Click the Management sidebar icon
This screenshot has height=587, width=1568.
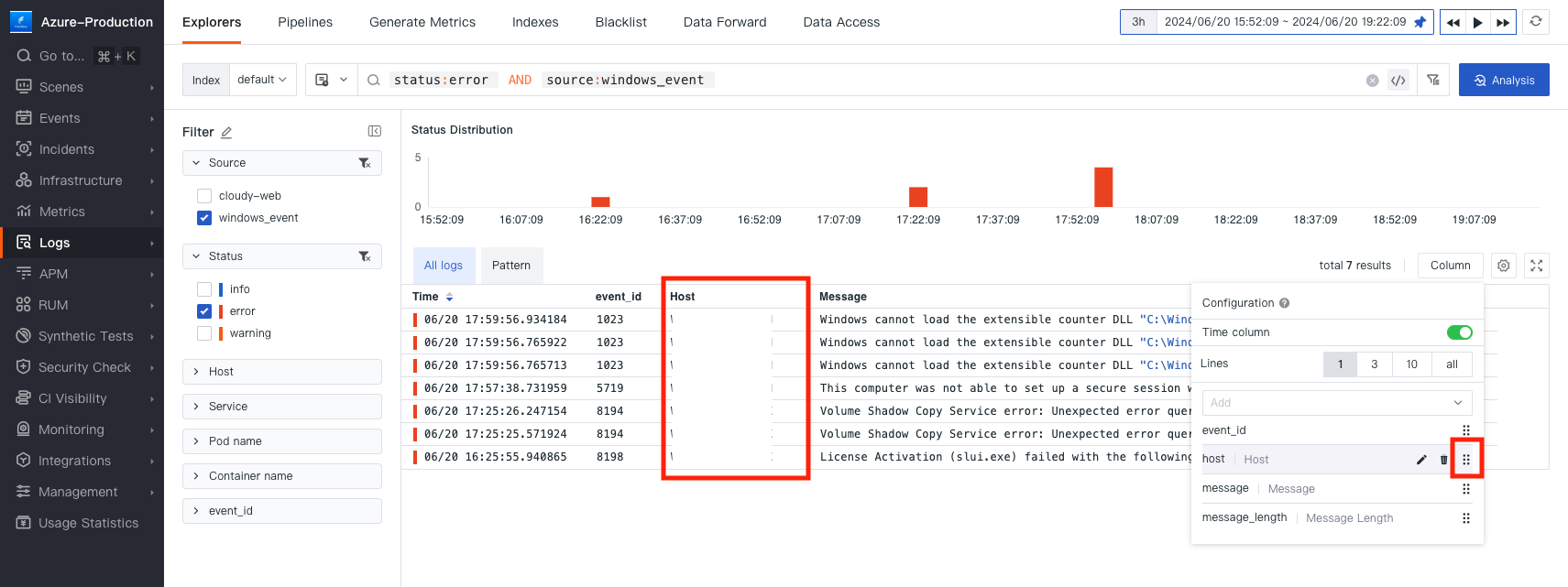[x=24, y=492]
